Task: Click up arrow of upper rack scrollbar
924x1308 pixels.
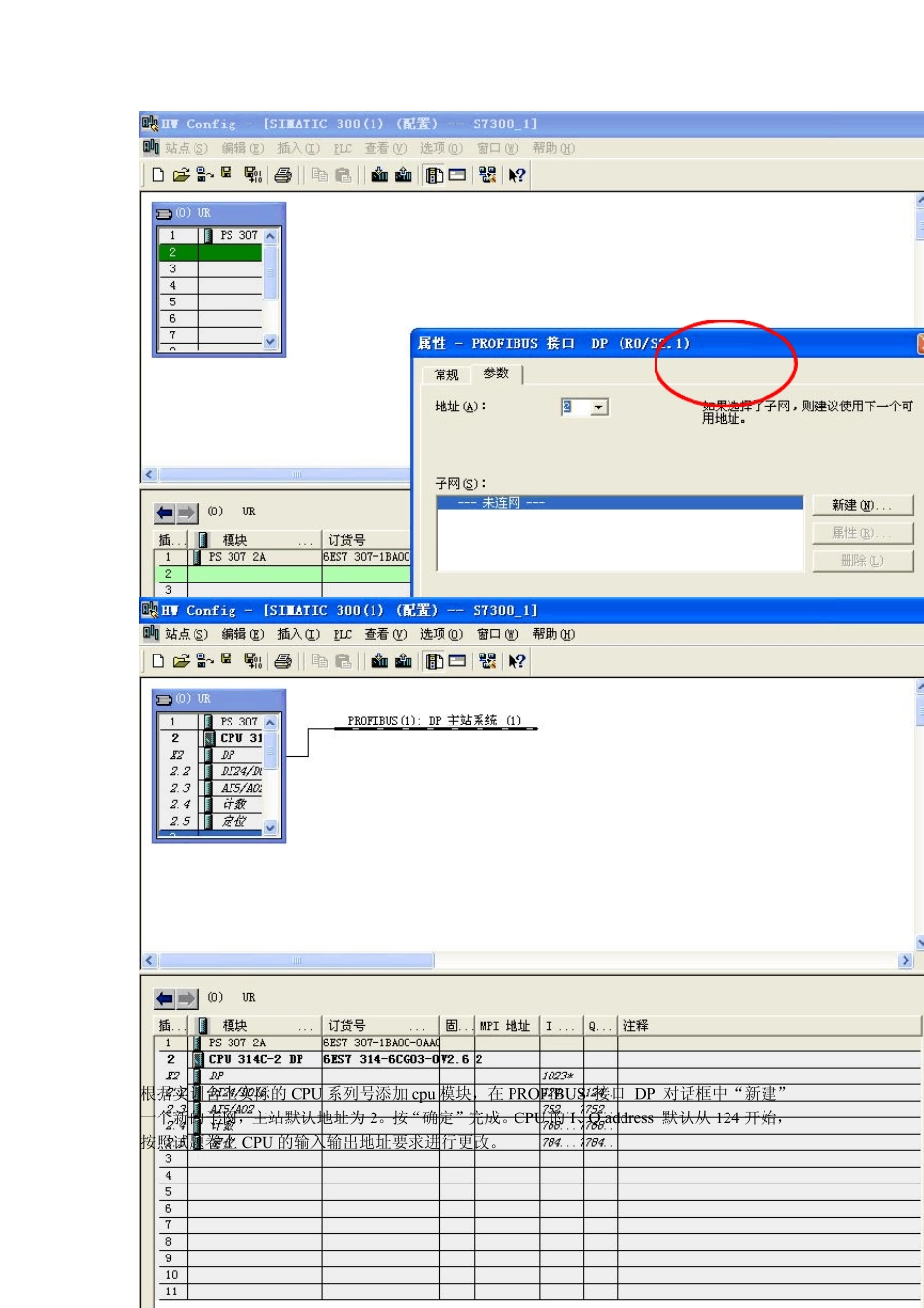Action: [270, 236]
